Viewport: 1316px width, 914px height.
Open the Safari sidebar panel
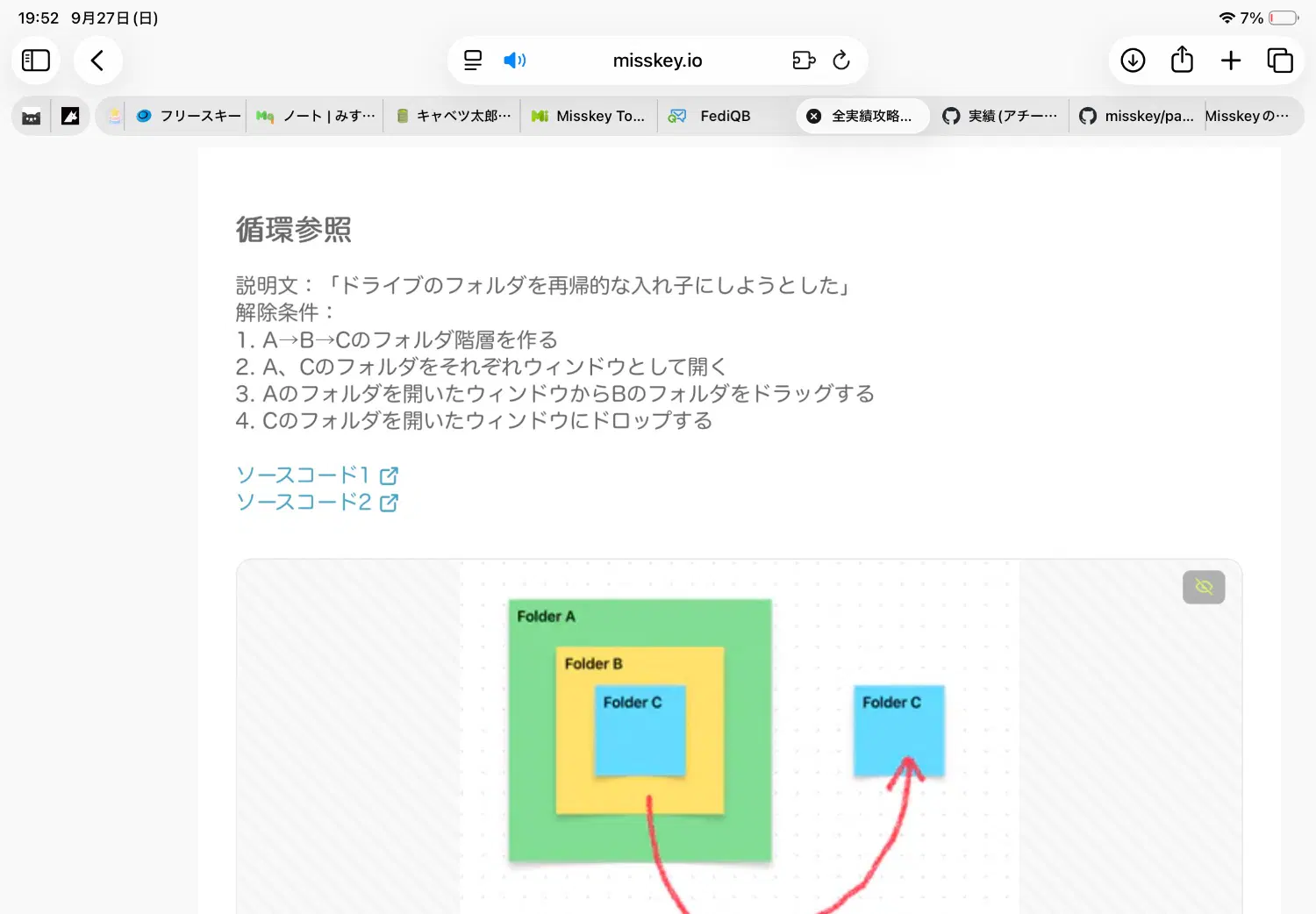coord(36,61)
